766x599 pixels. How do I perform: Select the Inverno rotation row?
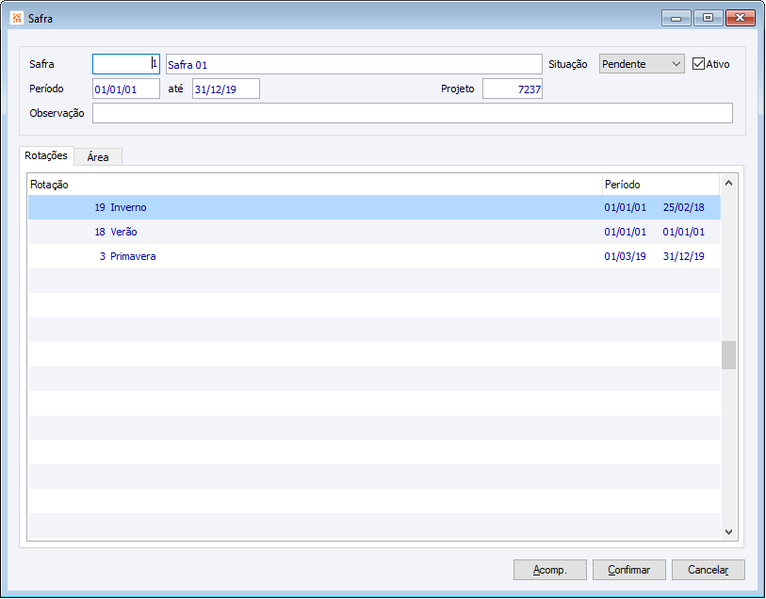coord(374,207)
